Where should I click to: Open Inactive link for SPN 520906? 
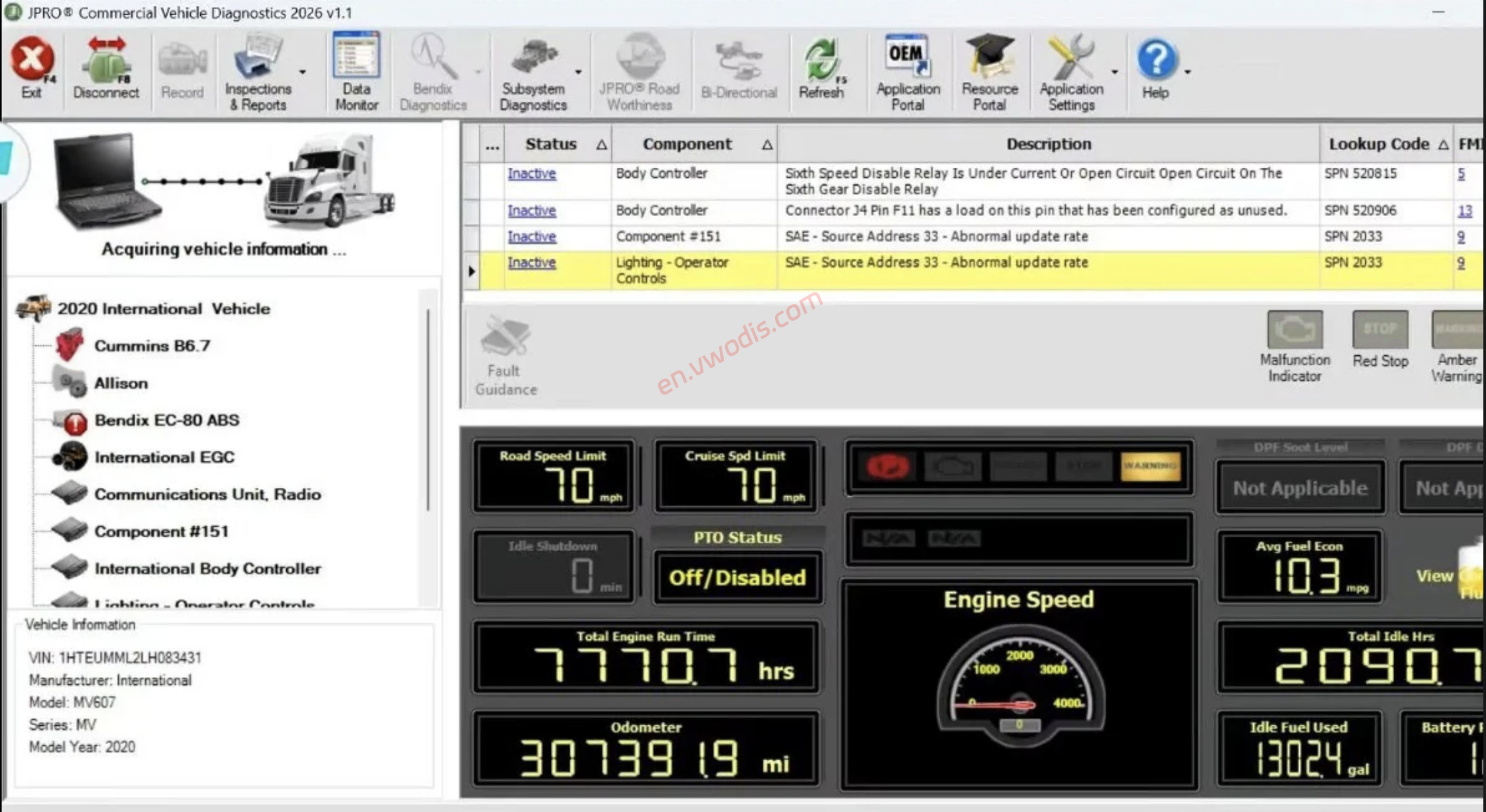click(532, 211)
